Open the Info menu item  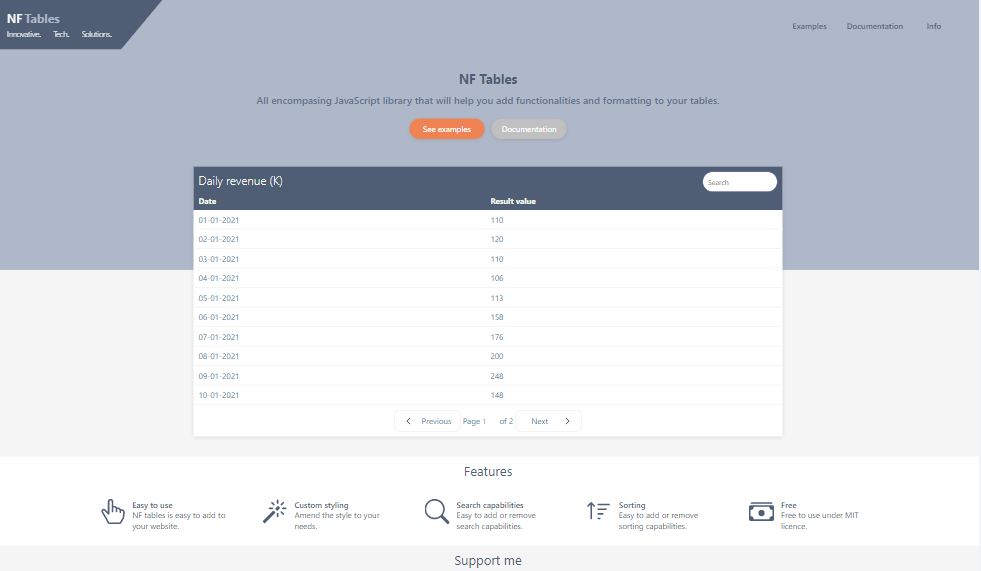tap(933, 26)
